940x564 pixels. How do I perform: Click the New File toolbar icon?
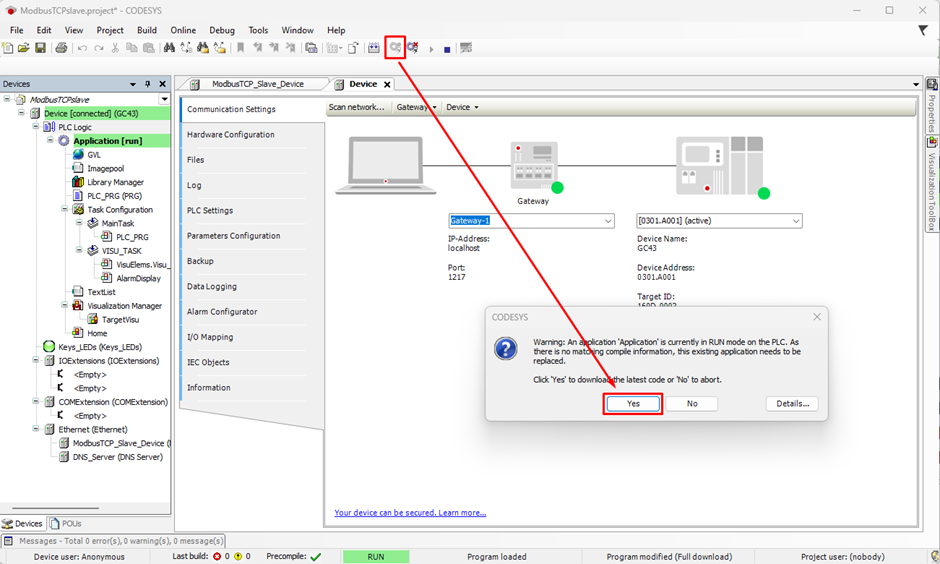[8, 48]
